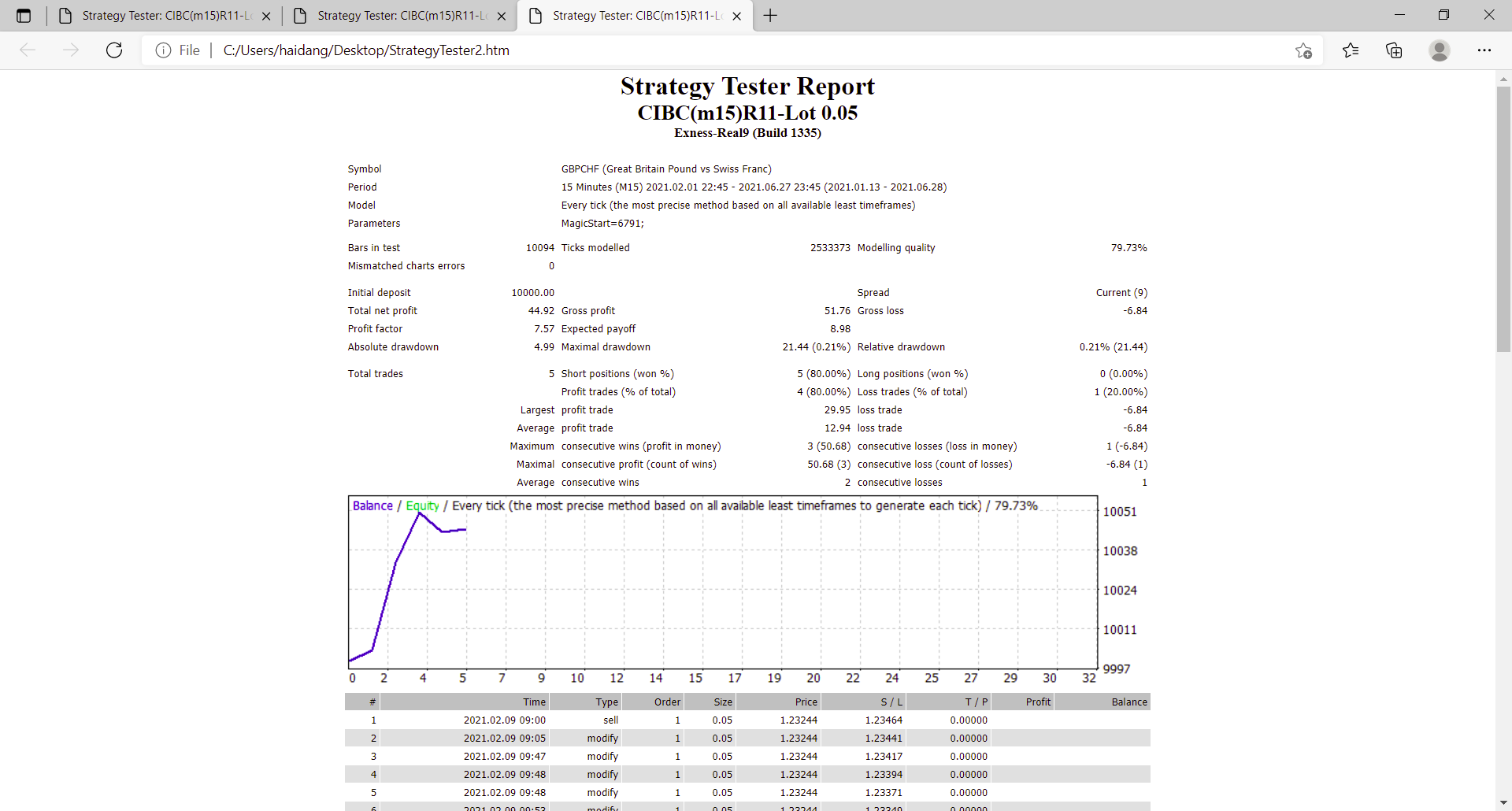
Task: Click the Short positions value 5 (80.00%)
Action: pos(824,374)
